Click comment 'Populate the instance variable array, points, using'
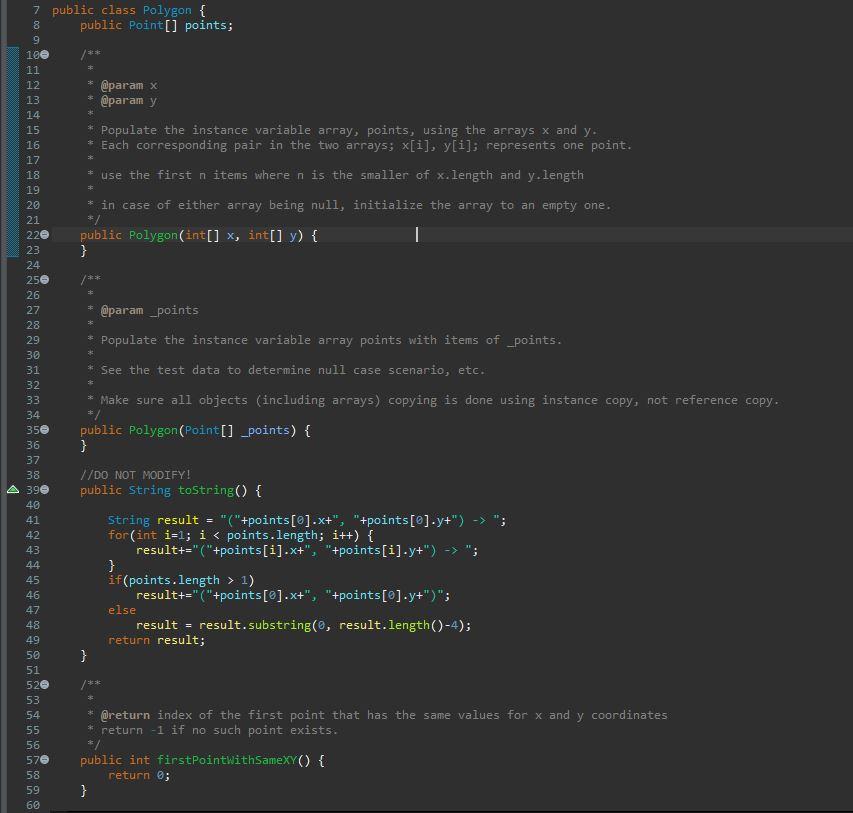Screen dimensions: 853x813 pos(349,130)
